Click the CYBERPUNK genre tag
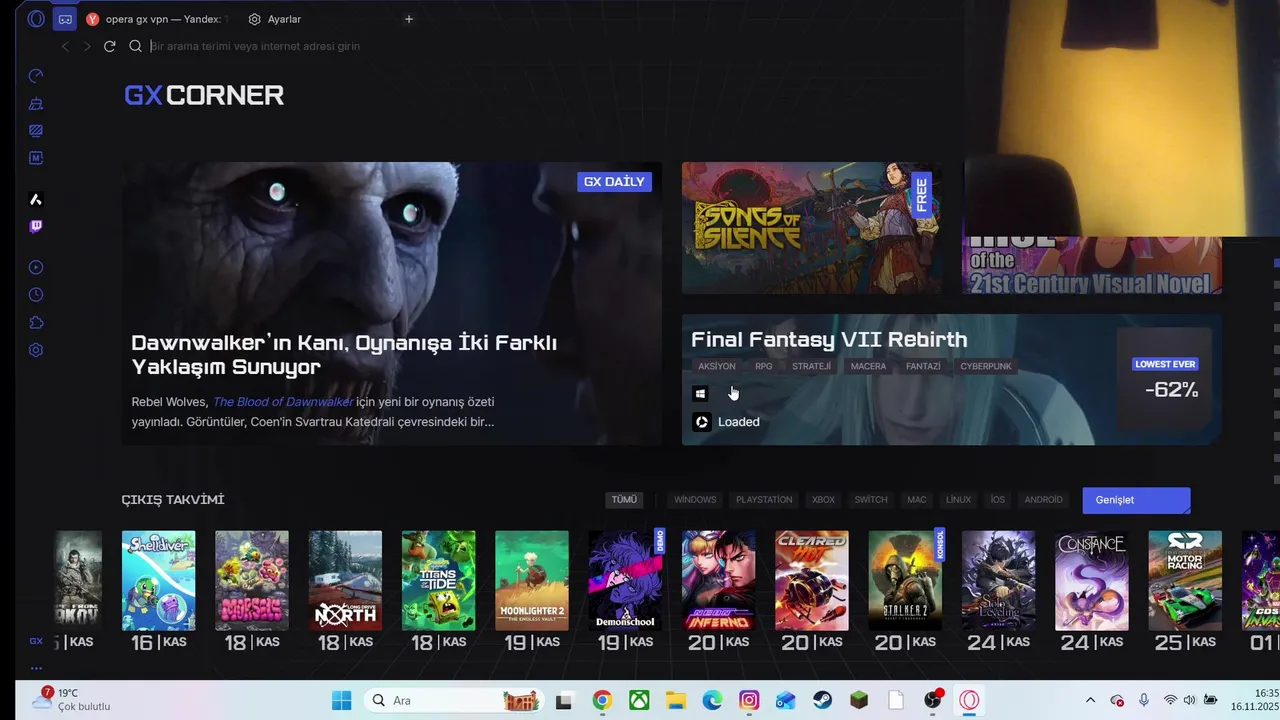Image resolution: width=1280 pixels, height=720 pixels. (x=986, y=367)
